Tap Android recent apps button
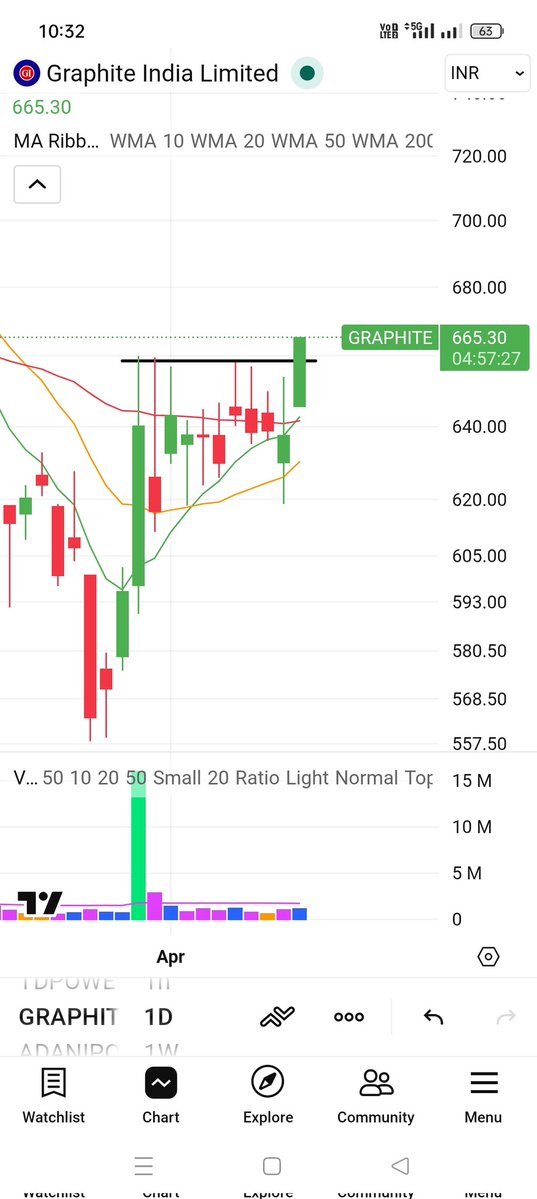Image resolution: width=537 pixels, height=1199 pixels. tap(144, 1166)
